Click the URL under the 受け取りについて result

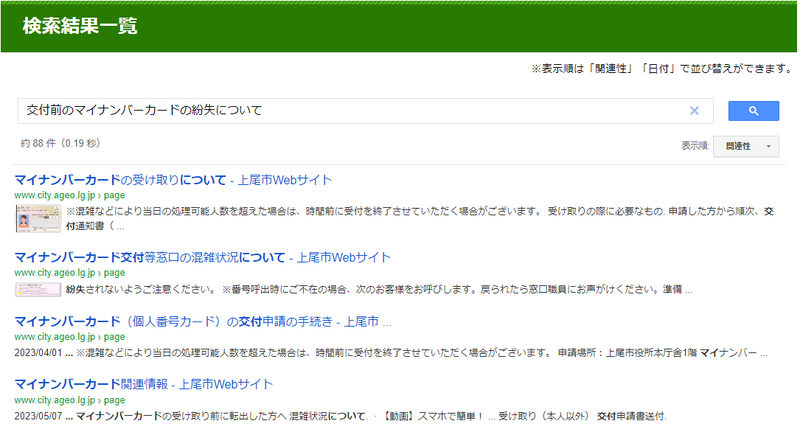point(69,195)
